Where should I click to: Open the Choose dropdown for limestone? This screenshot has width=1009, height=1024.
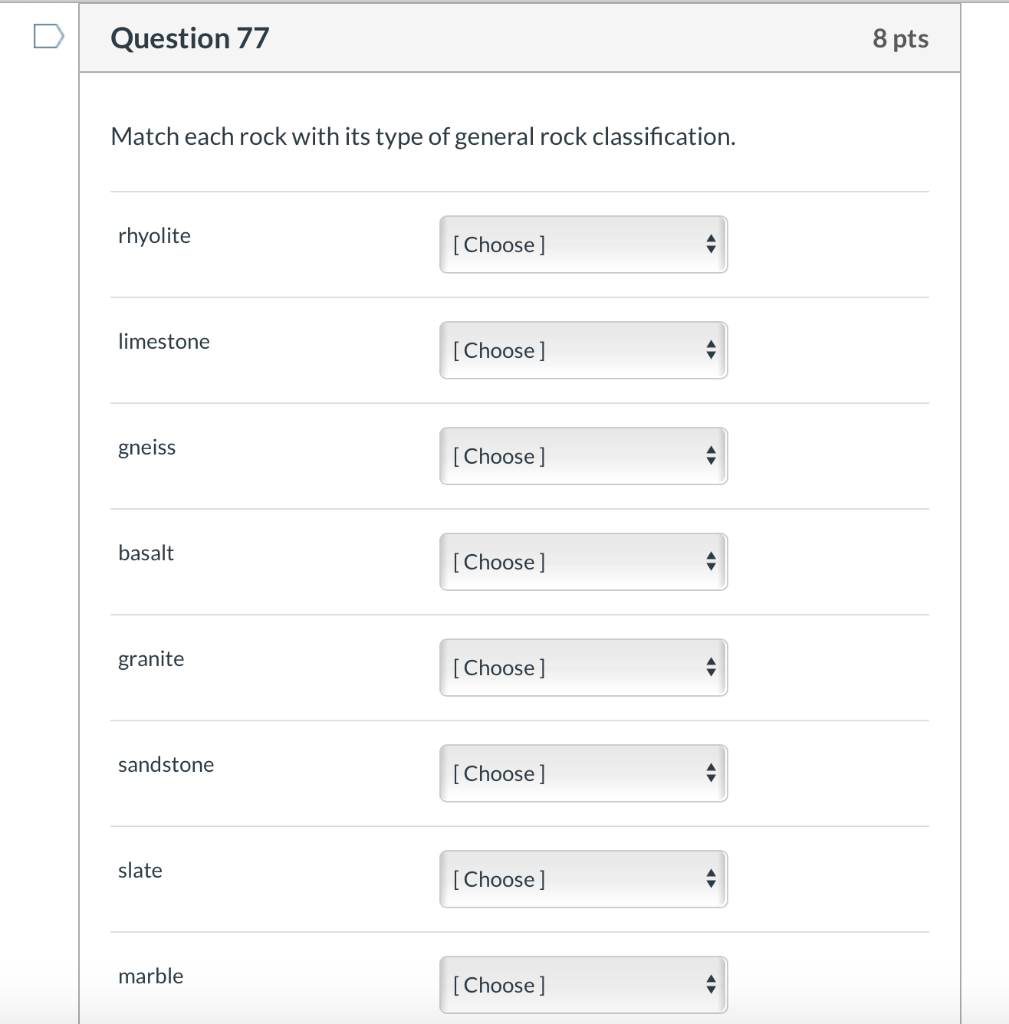pyautogui.click(x=583, y=350)
